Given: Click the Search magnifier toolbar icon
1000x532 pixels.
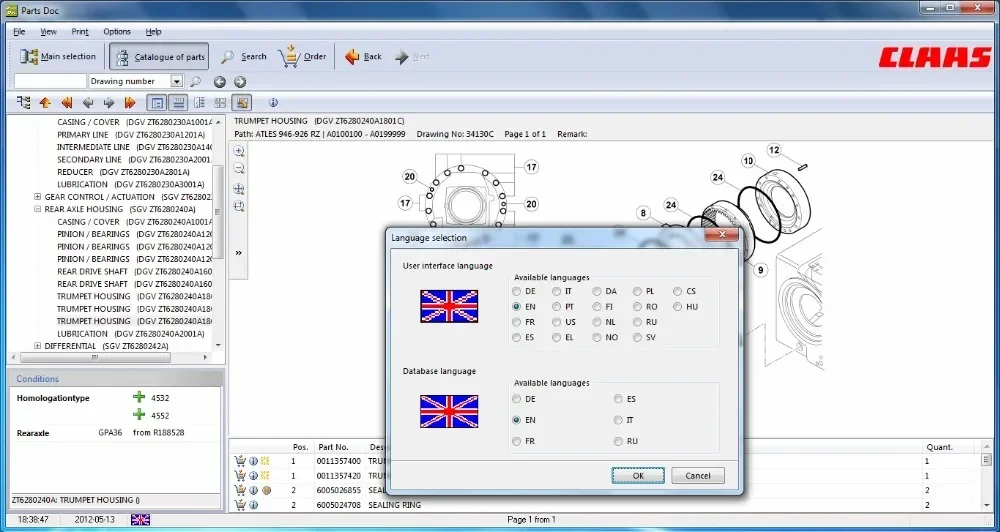Looking at the screenshot, I should pos(228,57).
